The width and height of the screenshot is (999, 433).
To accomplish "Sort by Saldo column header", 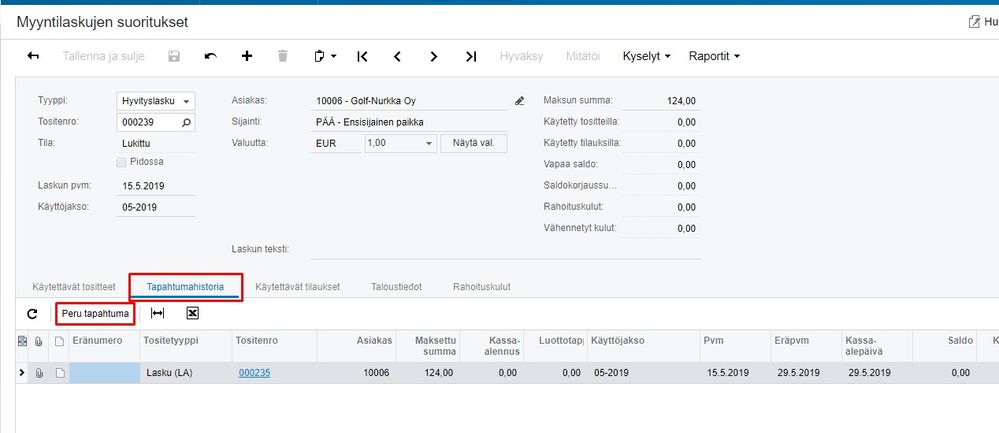I will 947,346.
